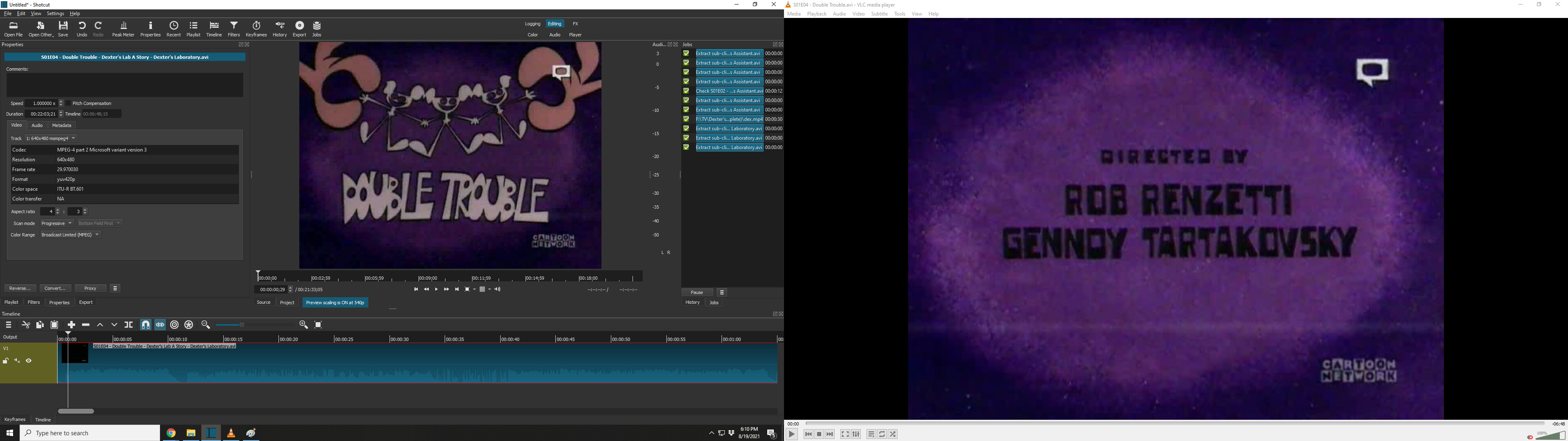Click the Export toolbar icon
Screen dimensions: 1568x441
coord(299,29)
